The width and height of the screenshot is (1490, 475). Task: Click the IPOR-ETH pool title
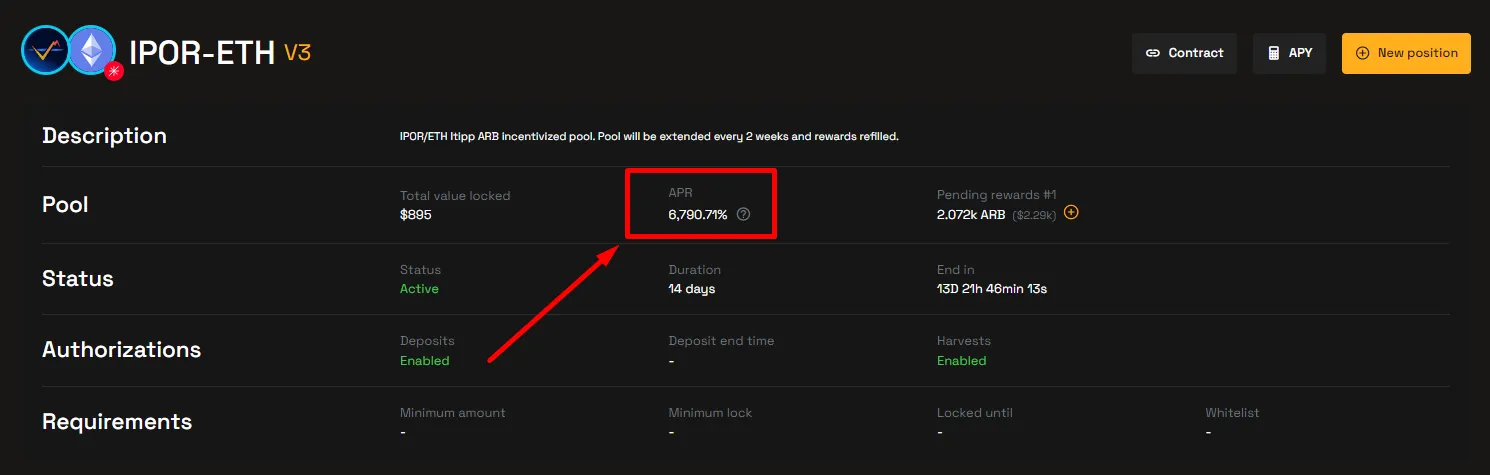tap(202, 53)
